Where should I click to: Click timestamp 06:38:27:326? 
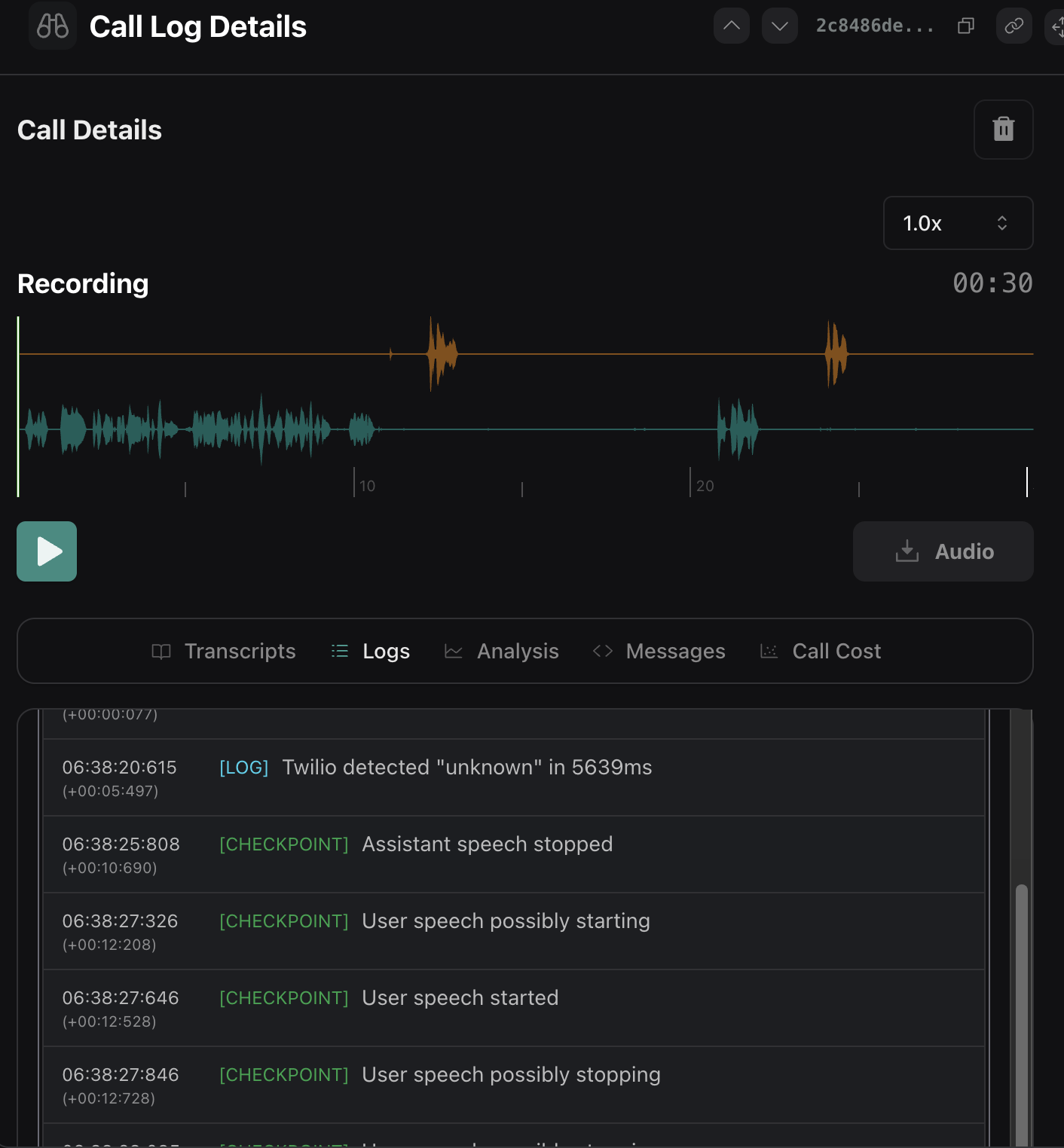[x=120, y=921]
